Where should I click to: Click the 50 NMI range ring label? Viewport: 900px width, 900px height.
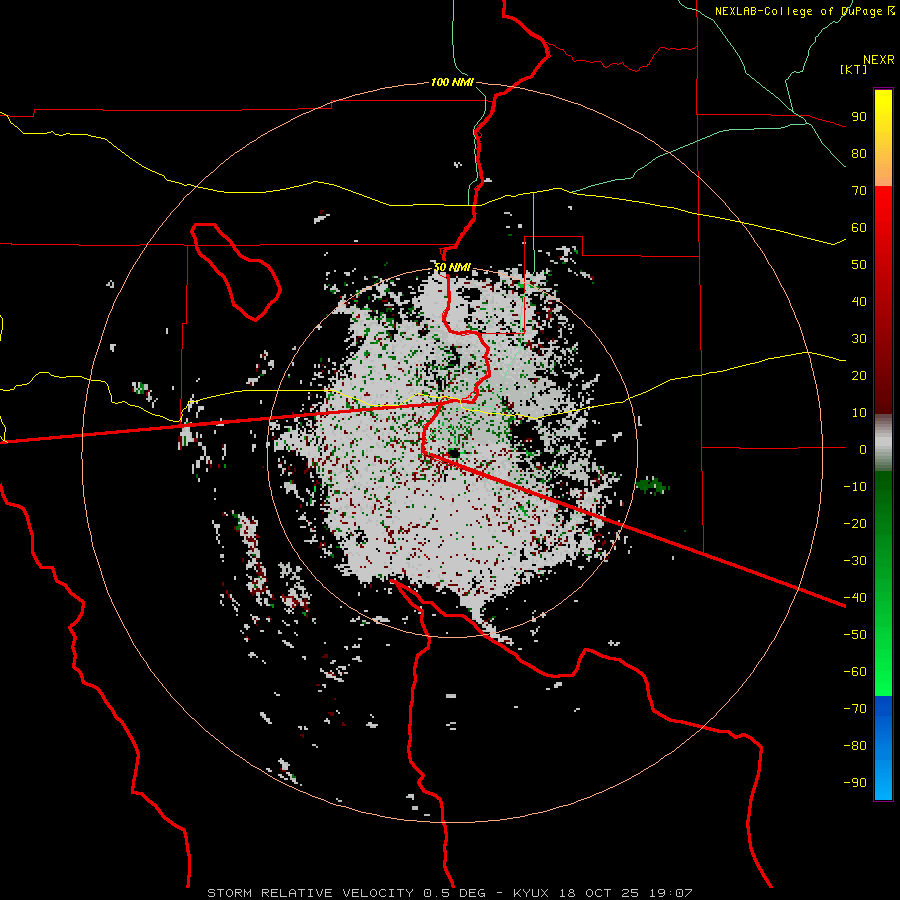pos(452,267)
